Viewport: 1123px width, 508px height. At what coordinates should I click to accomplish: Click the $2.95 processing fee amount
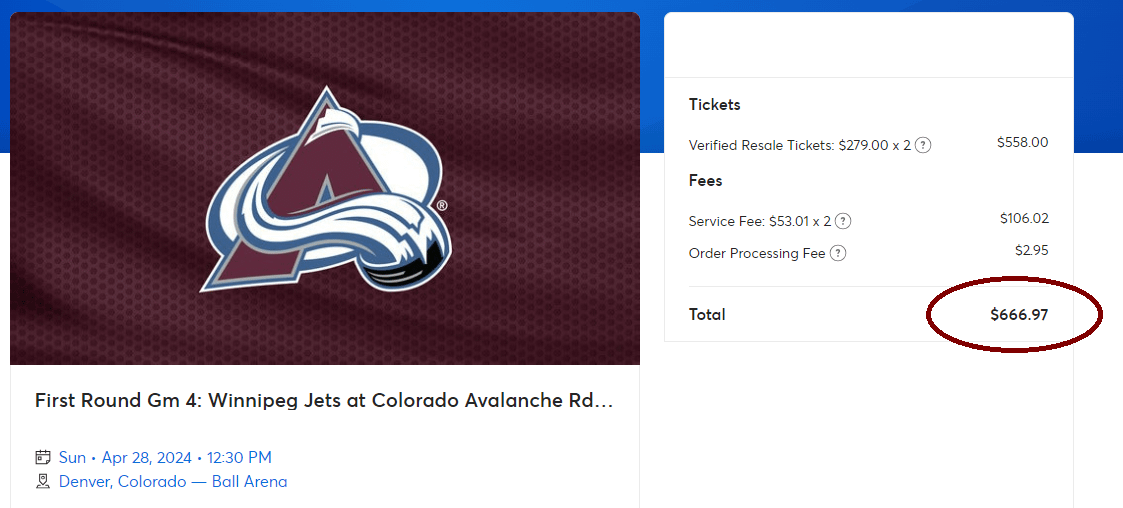pyautogui.click(x=1031, y=251)
